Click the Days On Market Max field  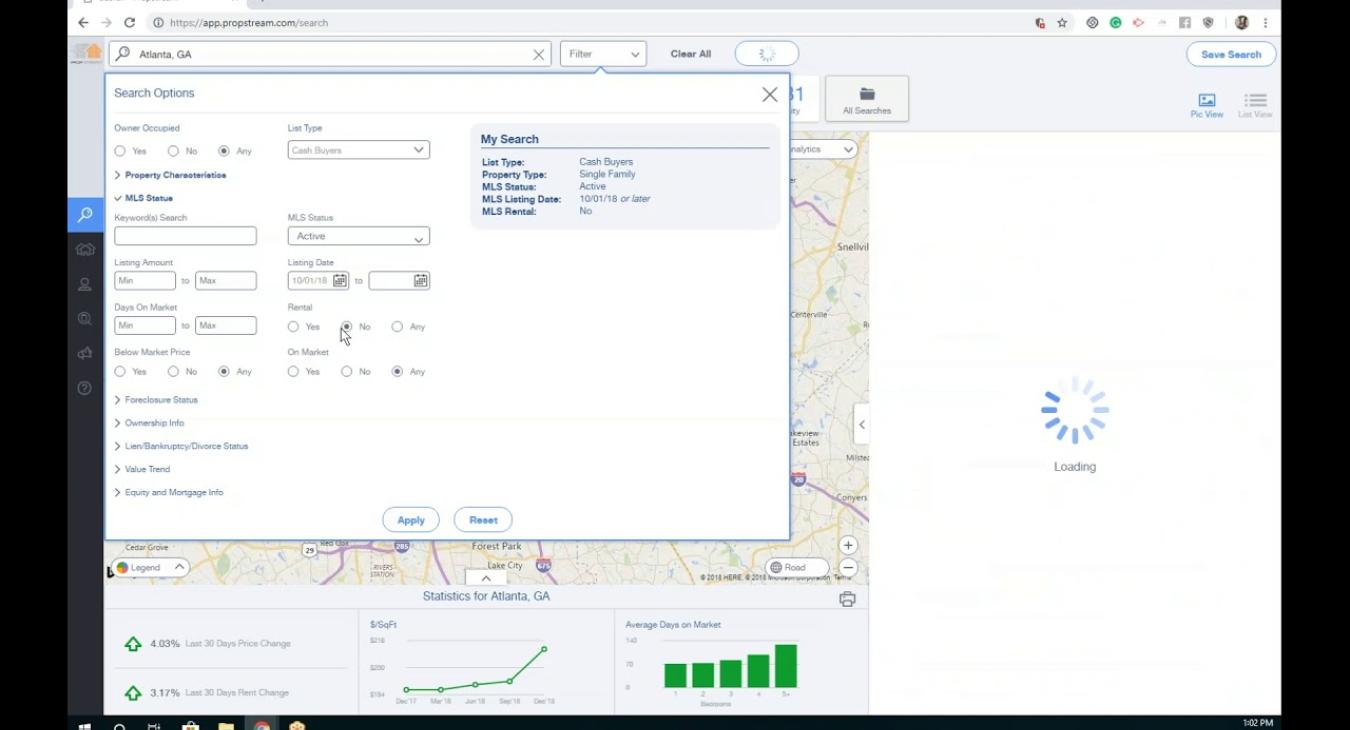pos(226,326)
